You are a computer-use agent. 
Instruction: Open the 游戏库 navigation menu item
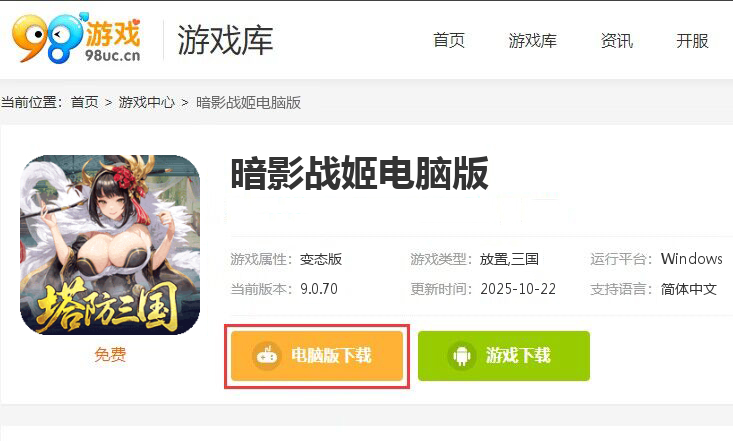tap(532, 41)
